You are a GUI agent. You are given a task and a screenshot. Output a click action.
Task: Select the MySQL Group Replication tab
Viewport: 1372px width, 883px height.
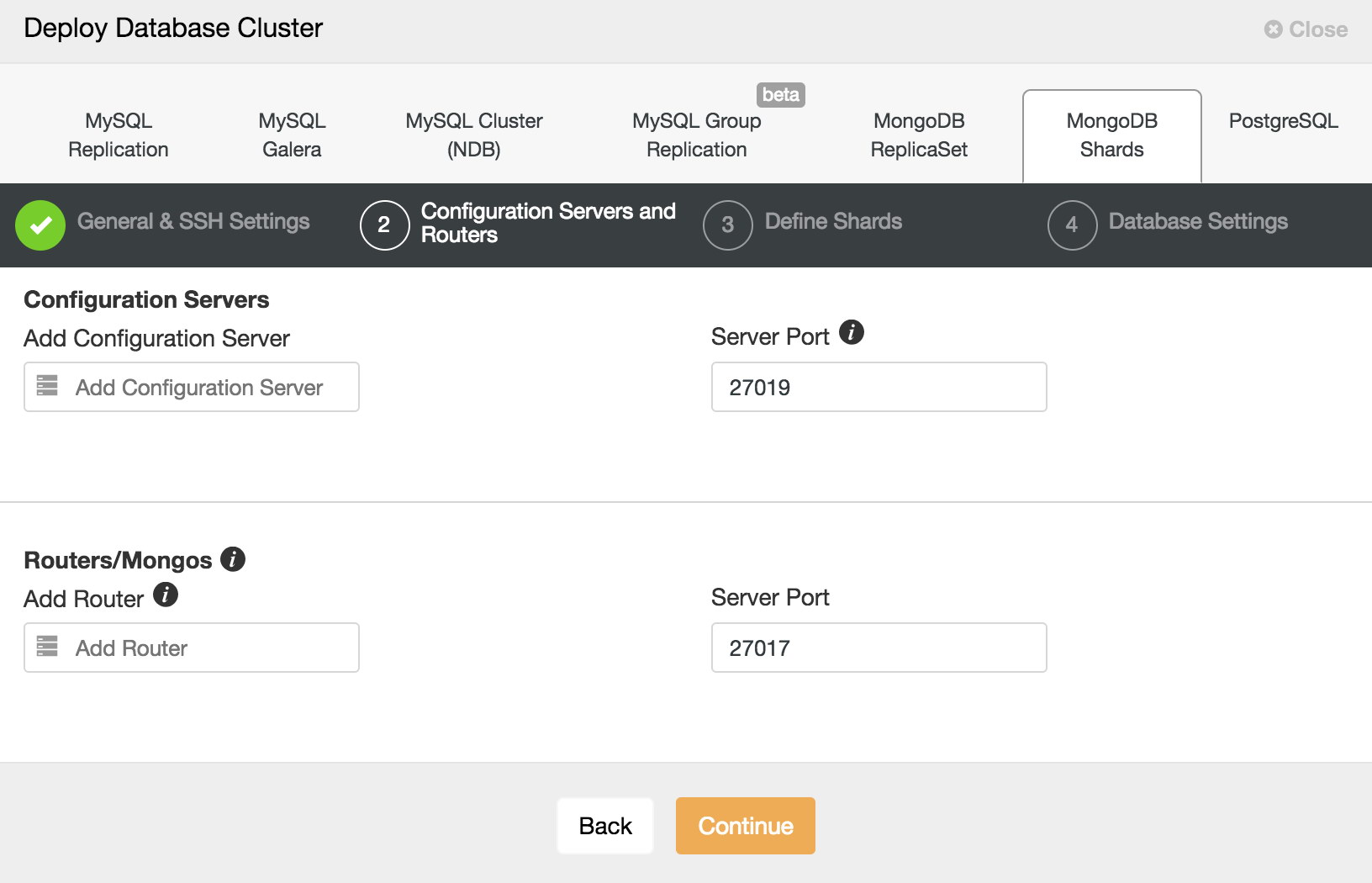697,135
